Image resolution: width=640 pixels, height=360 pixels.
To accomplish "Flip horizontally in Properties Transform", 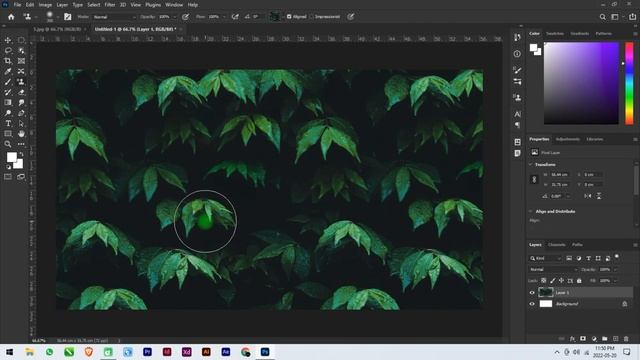I will click(x=587, y=196).
